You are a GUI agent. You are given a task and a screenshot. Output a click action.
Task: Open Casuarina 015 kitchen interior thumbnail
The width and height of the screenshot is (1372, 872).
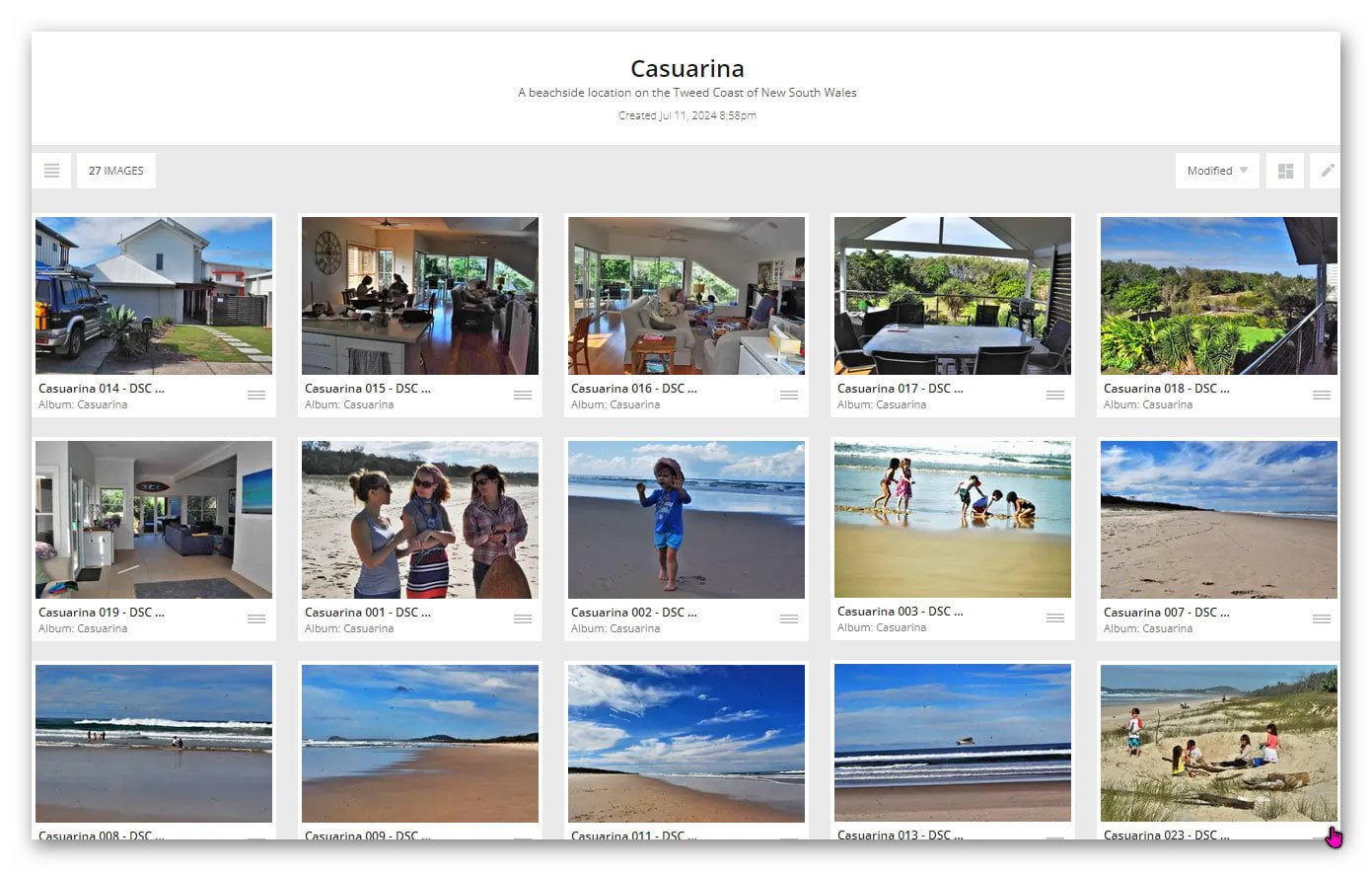[x=420, y=296]
